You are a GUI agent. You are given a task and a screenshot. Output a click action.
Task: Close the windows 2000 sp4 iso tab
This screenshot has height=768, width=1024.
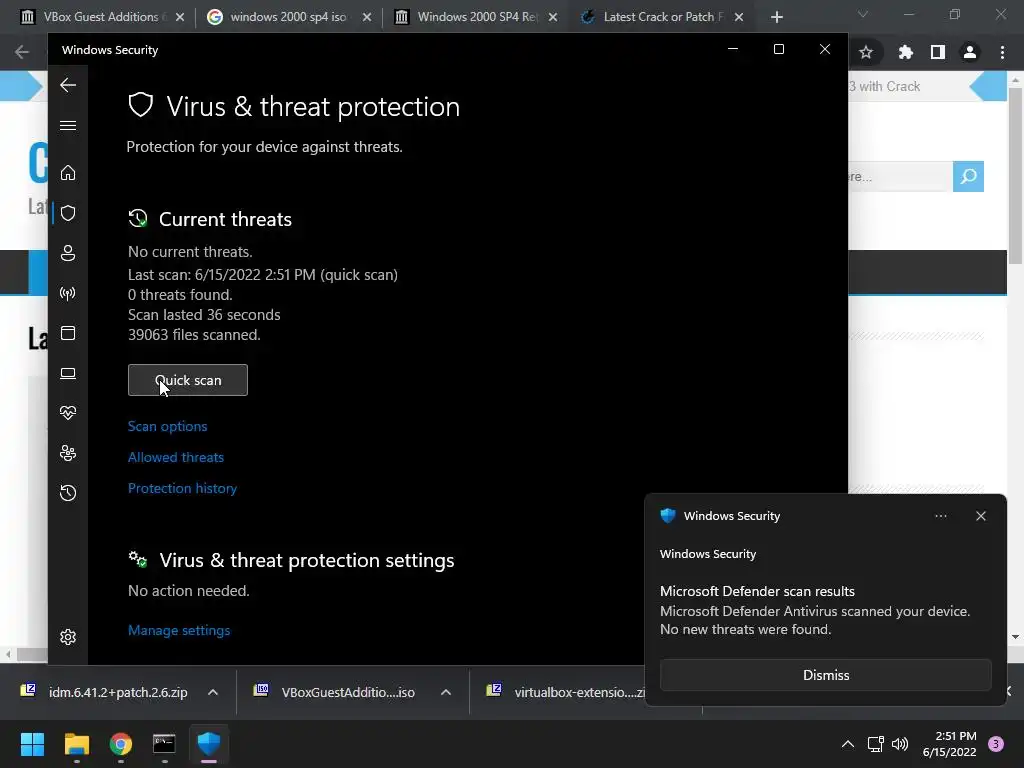tap(367, 17)
